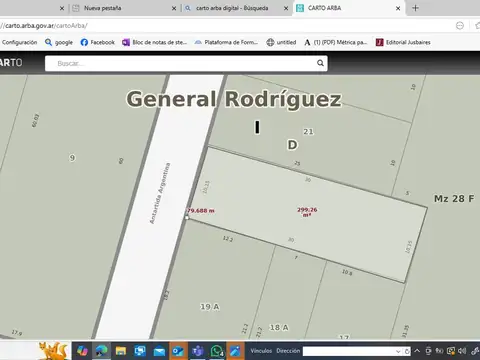This screenshot has height=360, width=480.
Task: Click the Mz 28 F block label
Action: click(x=454, y=199)
